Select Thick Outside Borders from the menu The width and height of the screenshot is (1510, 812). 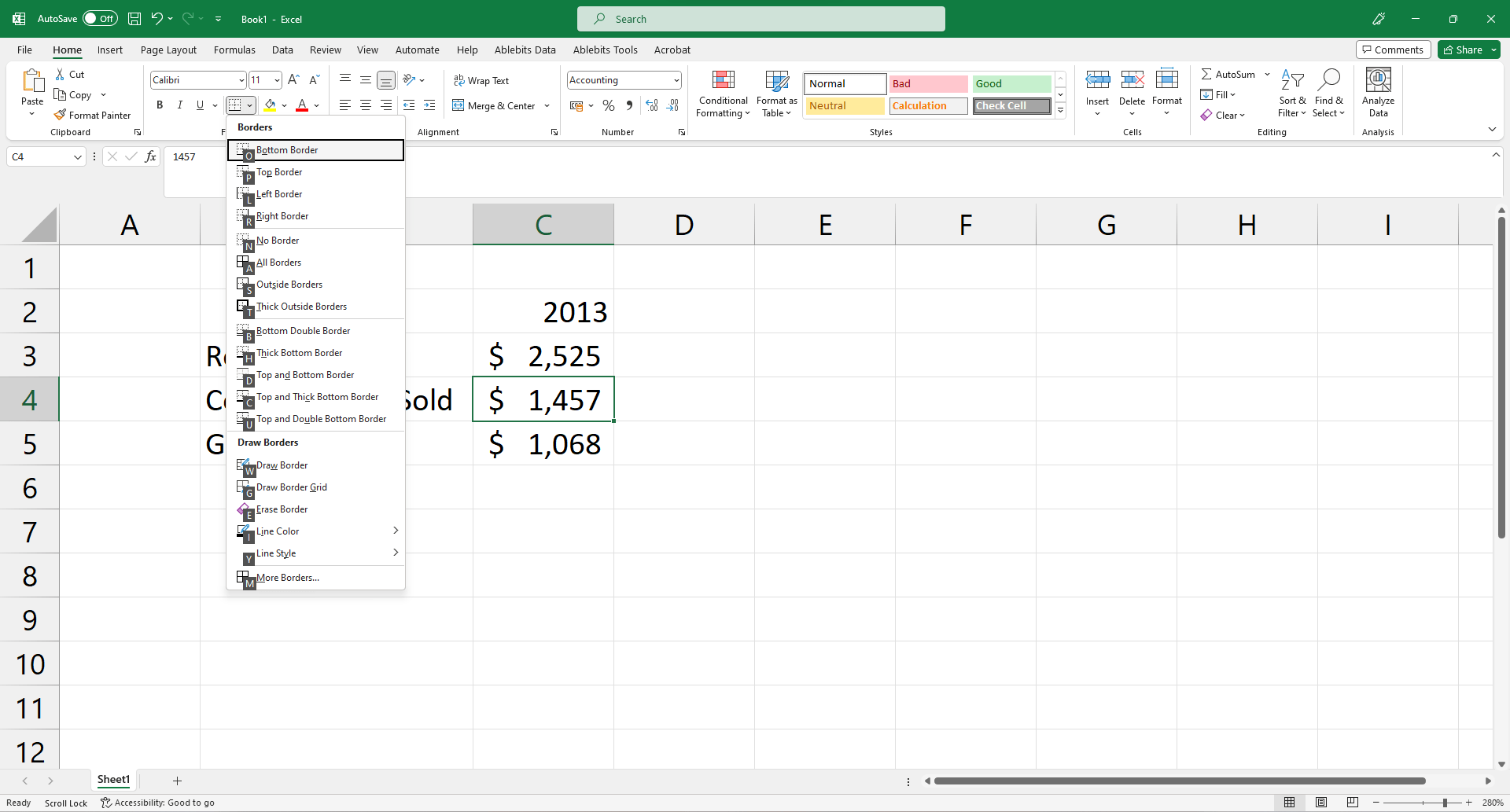pyautogui.click(x=301, y=307)
